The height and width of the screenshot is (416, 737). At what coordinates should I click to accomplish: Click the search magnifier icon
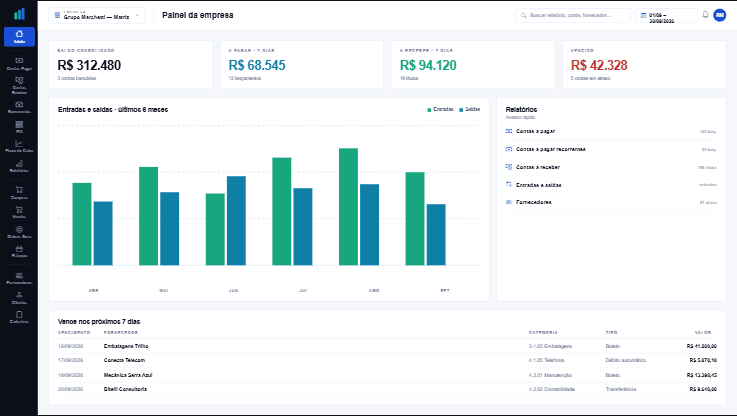click(x=524, y=16)
